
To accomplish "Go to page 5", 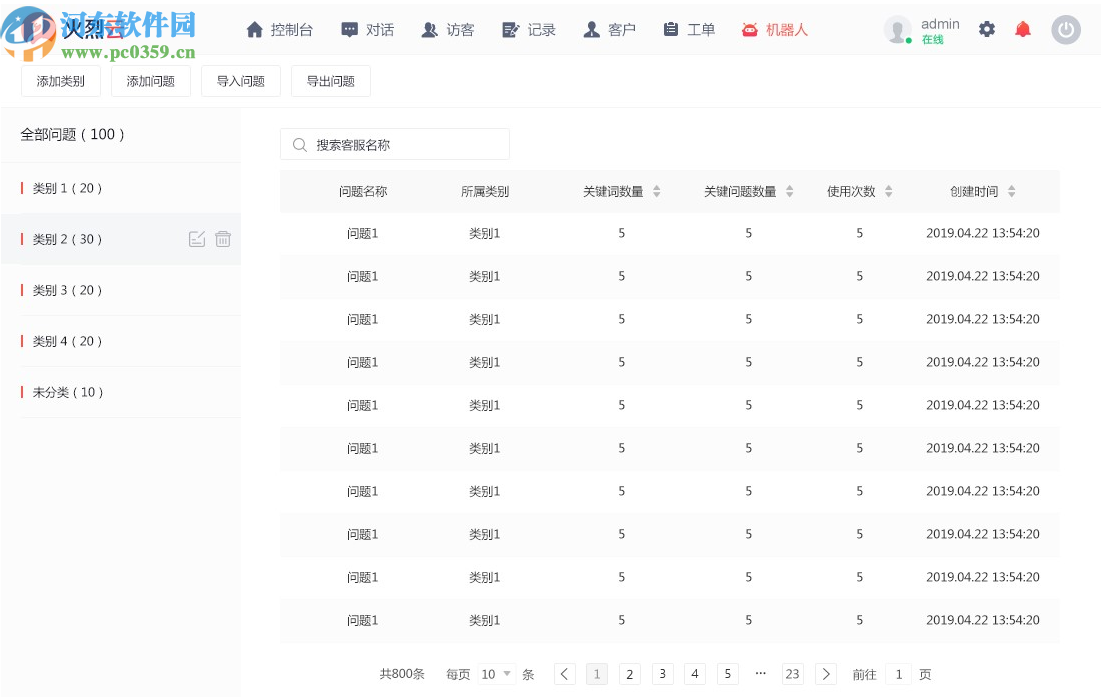I will pyautogui.click(x=727, y=674).
